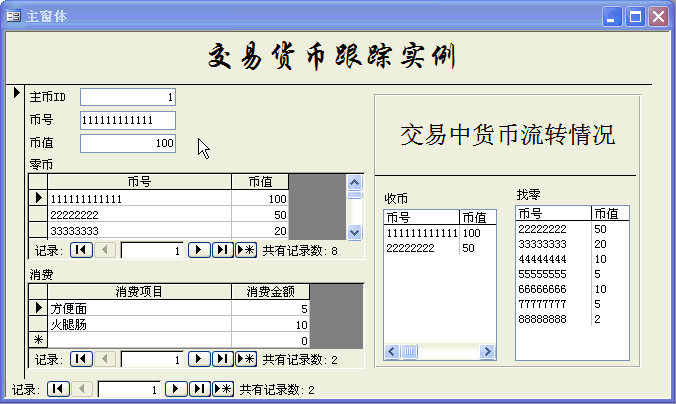The image size is (676, 404).
Task: Select 77777777 row in 找零 list
Action: tap(572, 304)
